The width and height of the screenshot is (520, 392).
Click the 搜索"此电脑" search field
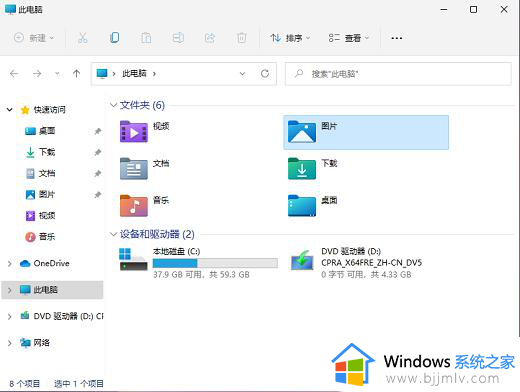click(398, 74)
